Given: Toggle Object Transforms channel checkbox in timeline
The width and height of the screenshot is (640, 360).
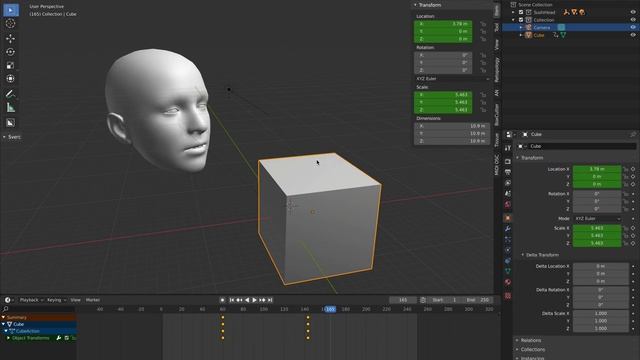Looking at the screenshot, I should [x=67, y=338].
